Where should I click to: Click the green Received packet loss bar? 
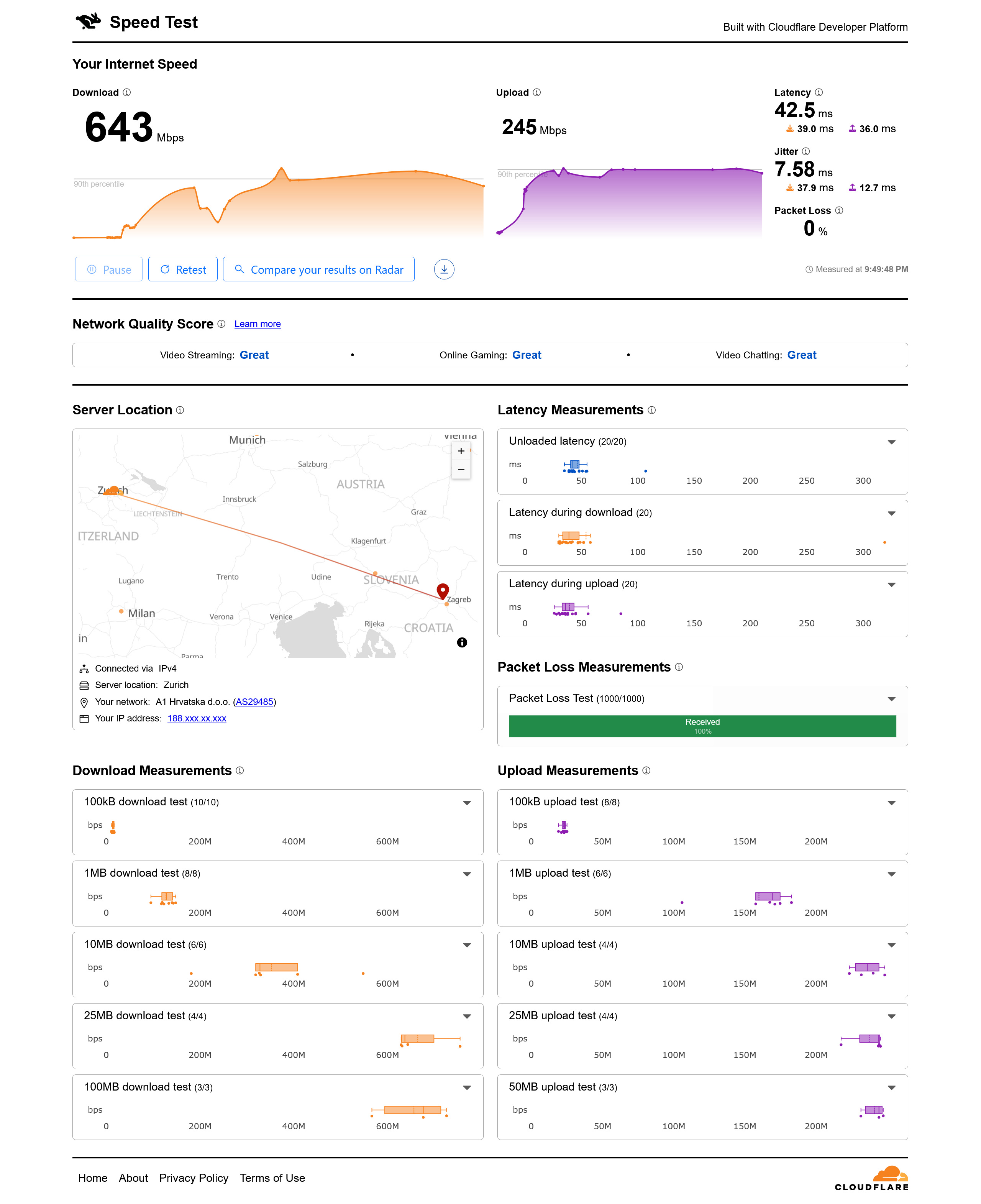702,726
